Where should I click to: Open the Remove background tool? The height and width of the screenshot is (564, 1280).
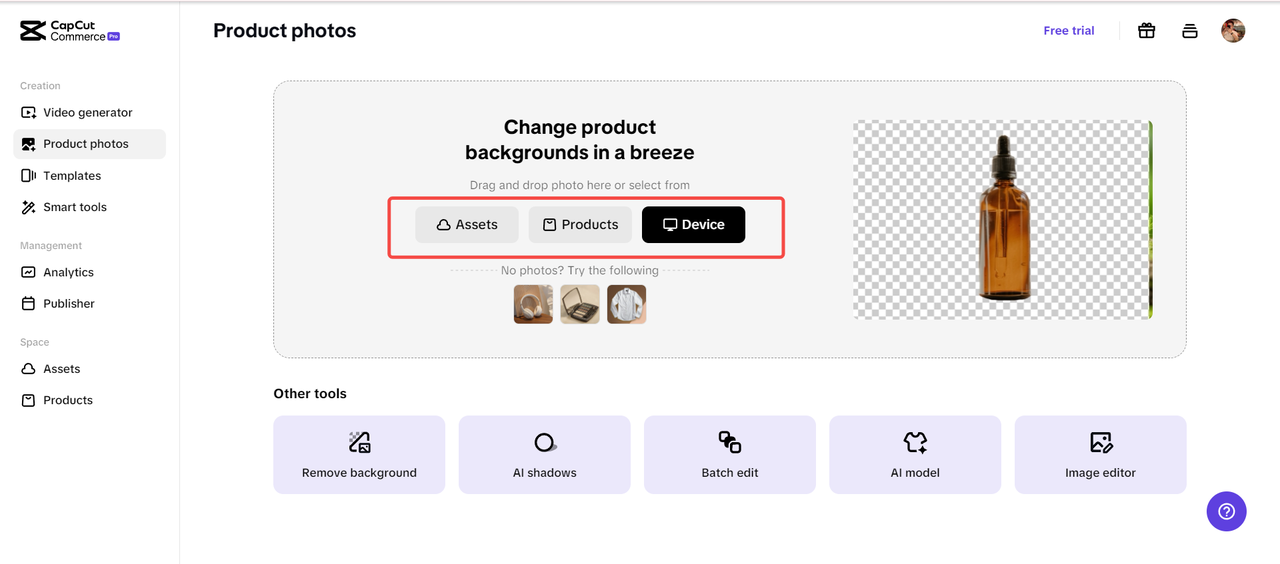pyautogui.click(x=359, y=455)
